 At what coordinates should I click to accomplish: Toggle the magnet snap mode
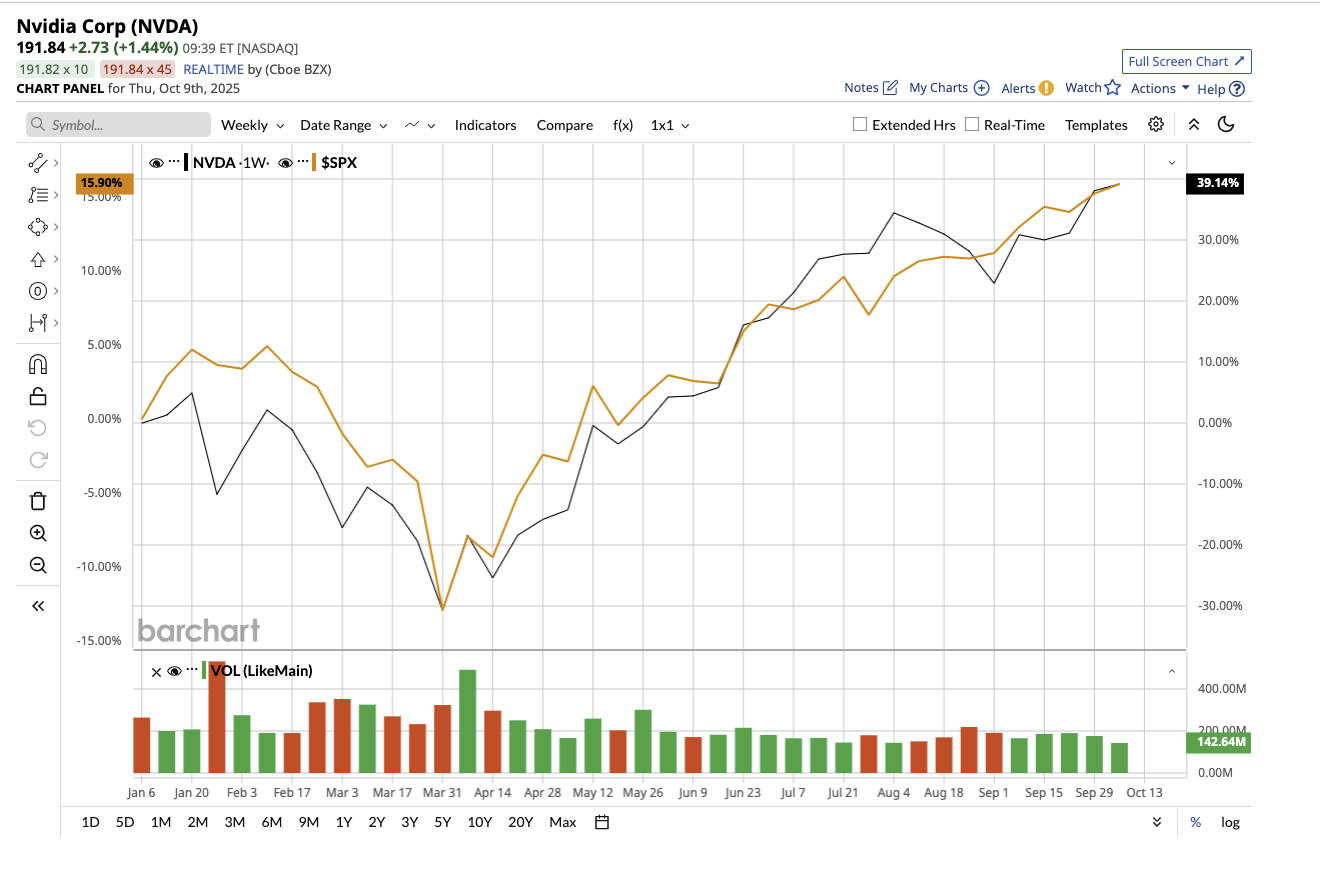click(38, 364)
